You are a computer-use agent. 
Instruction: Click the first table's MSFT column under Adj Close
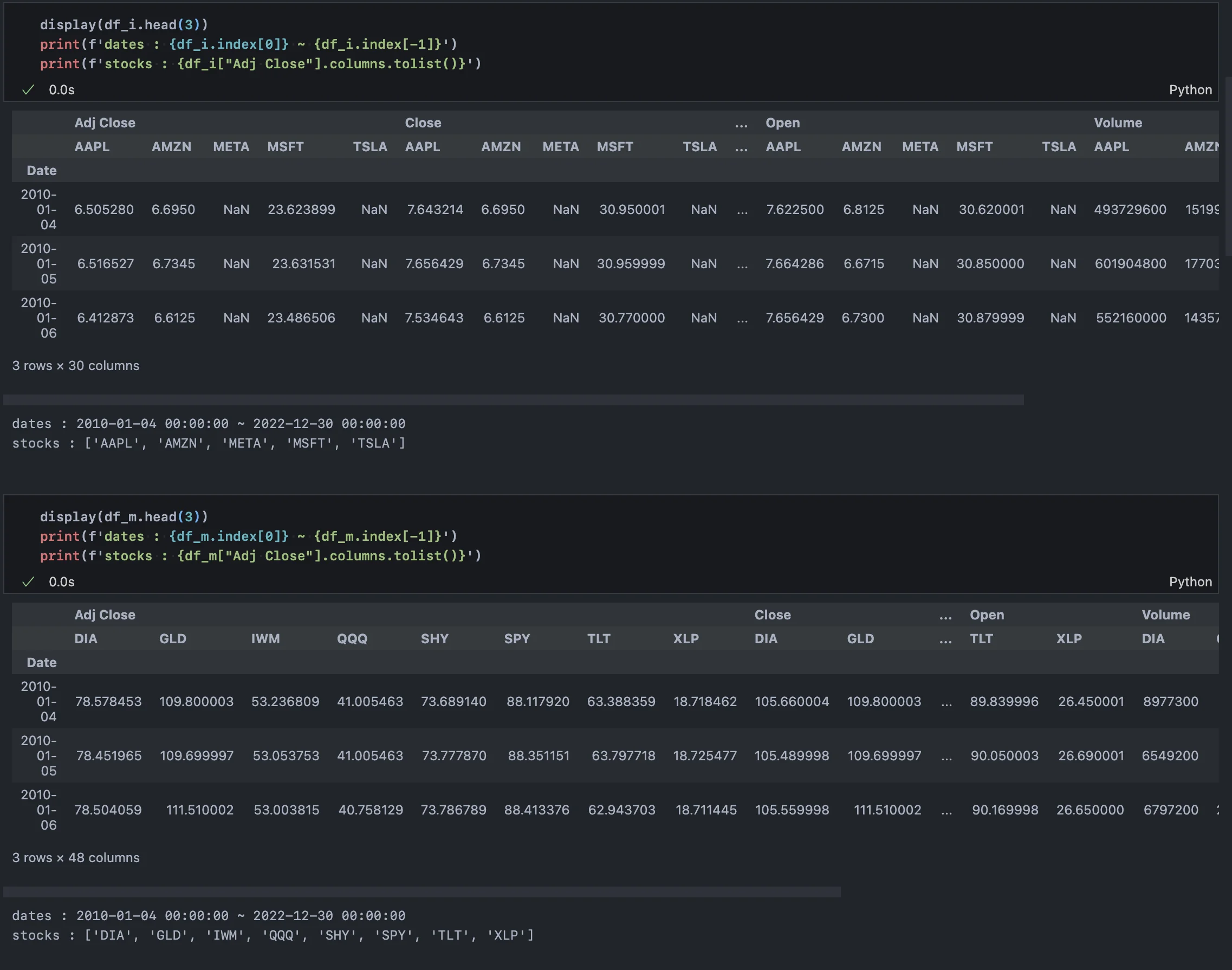point(285,146)
